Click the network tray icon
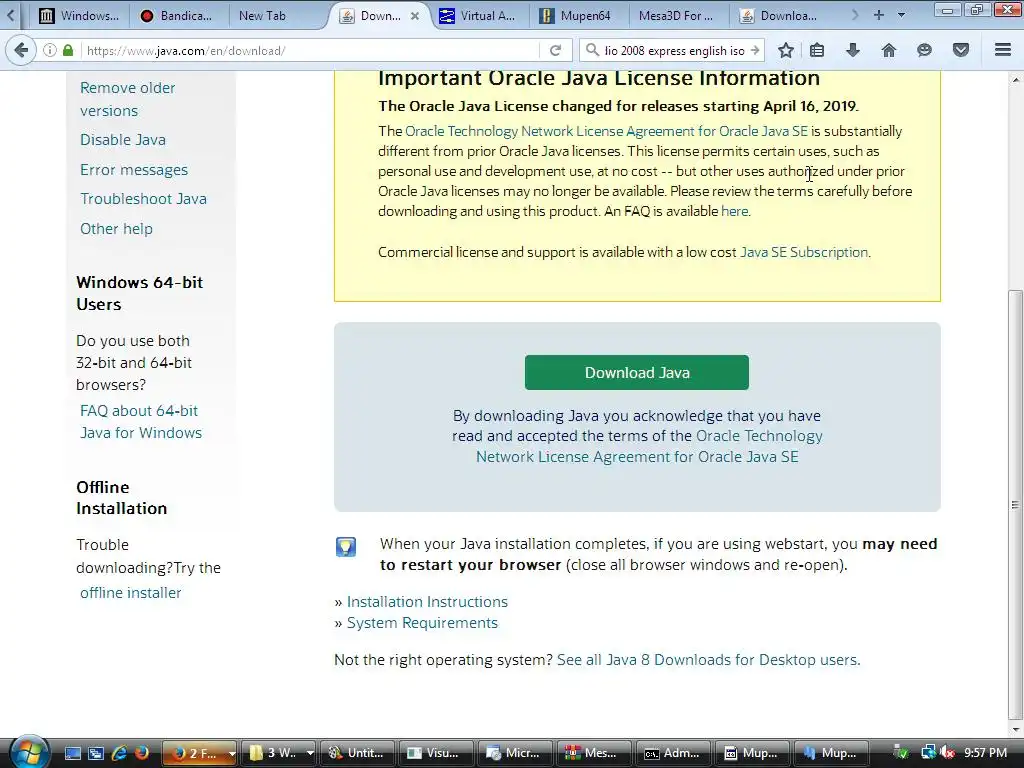1024x768 pixels. (x=928, y=753)
